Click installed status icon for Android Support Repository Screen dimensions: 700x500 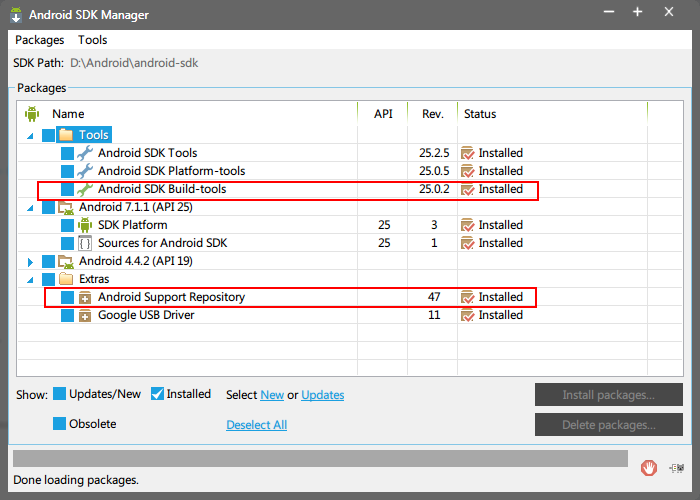tap(467, 297)
